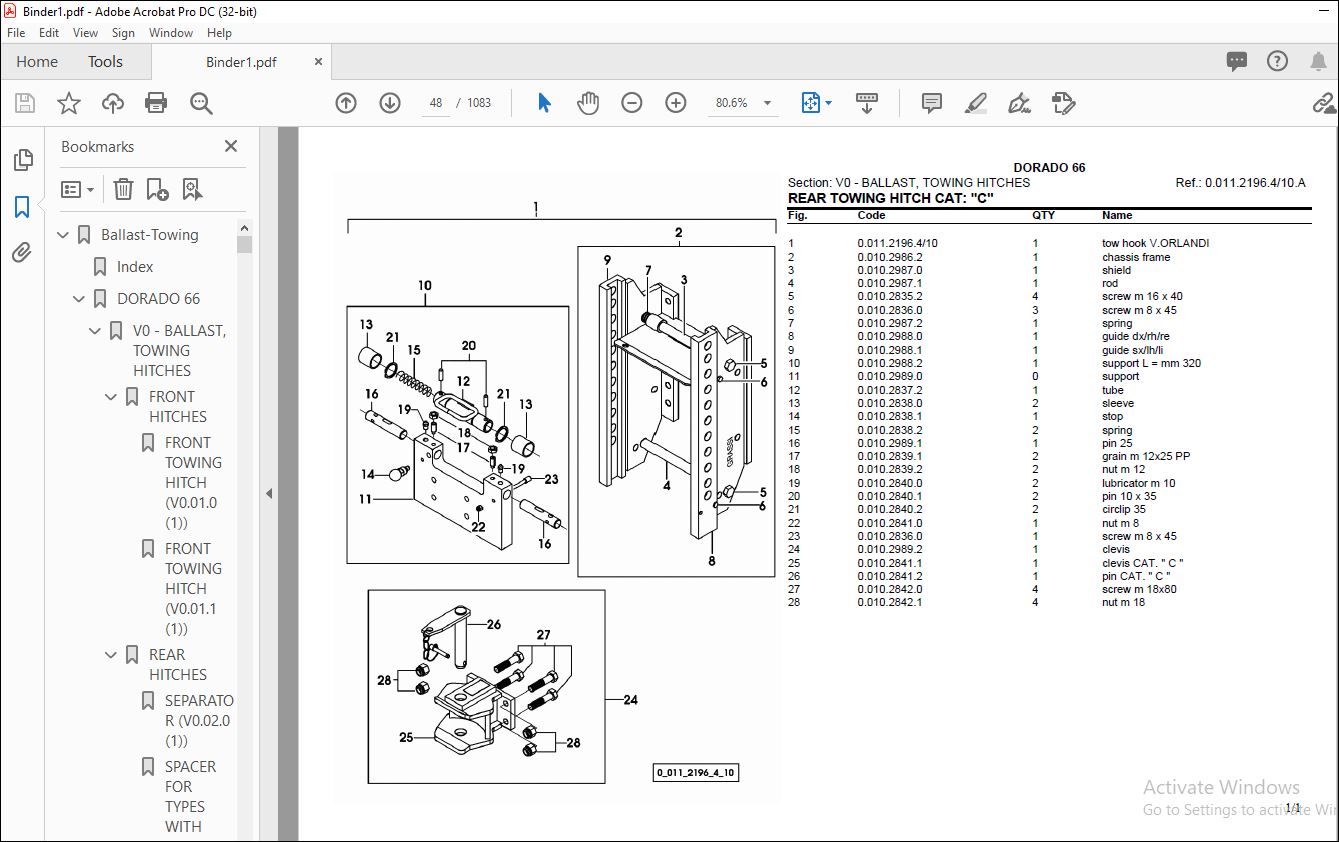Screen dimensions: 1339x842
Task: Switch to the Home tab
Action: (x=37, y=62)
